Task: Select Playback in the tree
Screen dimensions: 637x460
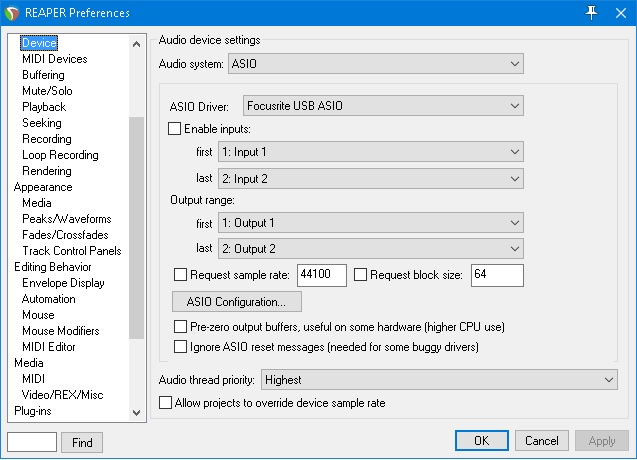Action: 44,106
